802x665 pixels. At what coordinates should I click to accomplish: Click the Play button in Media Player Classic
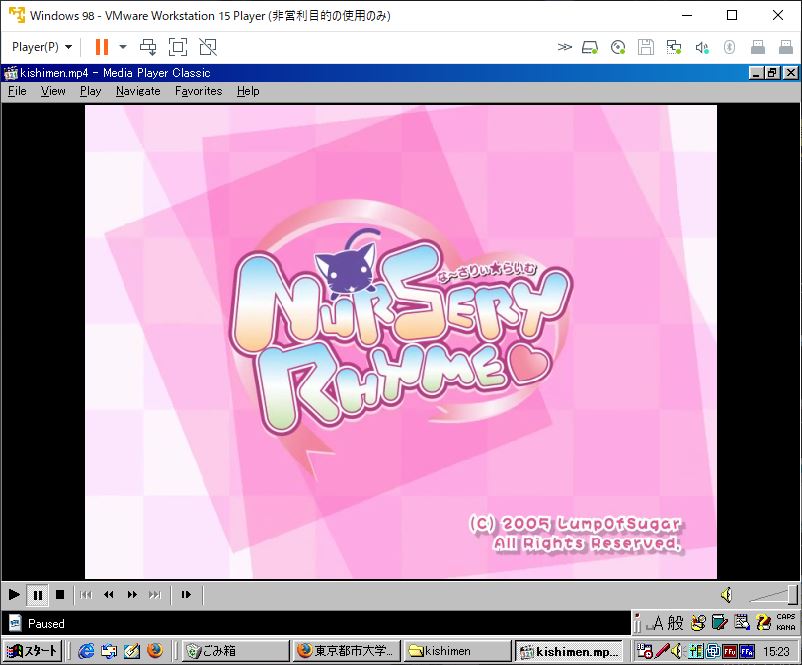click(14, 594)
